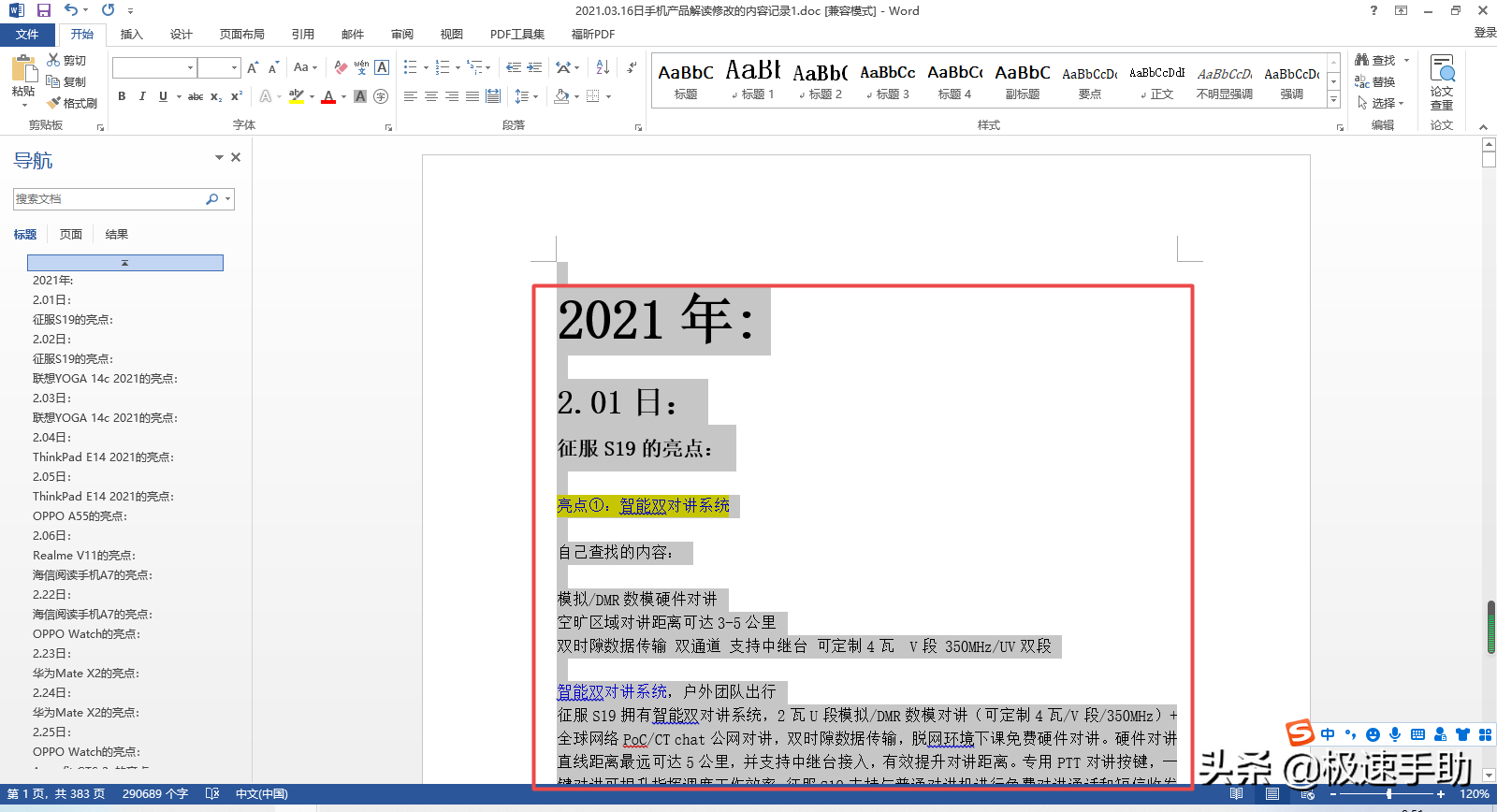Open bullet list dropdown arrow
1497x812 pixels.
[x=426, y=67]
